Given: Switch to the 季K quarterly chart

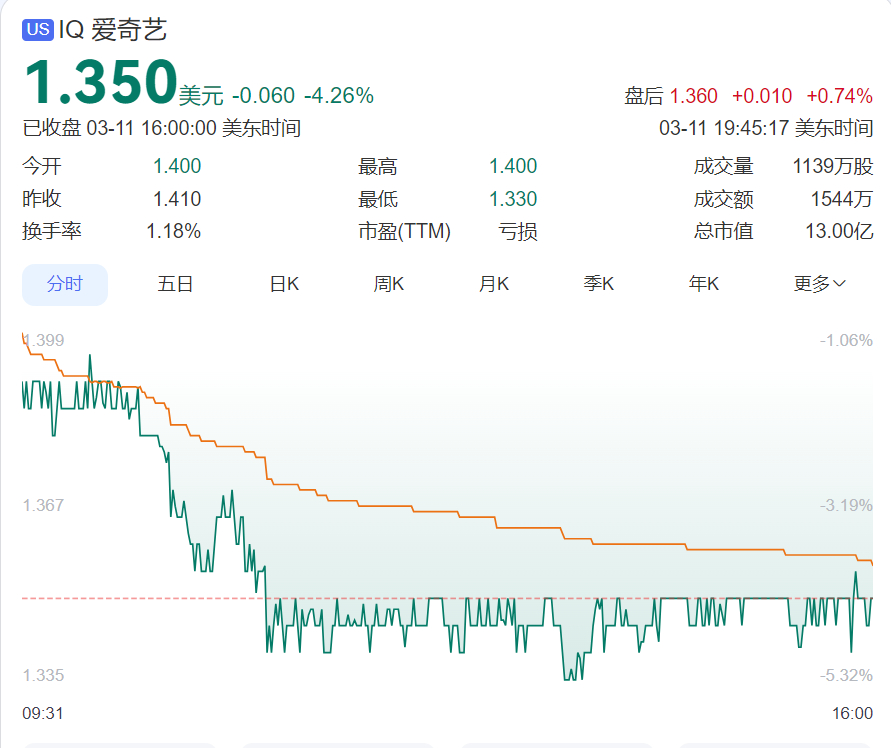Looking at the screenshot, I should click(x=599, y=284).
